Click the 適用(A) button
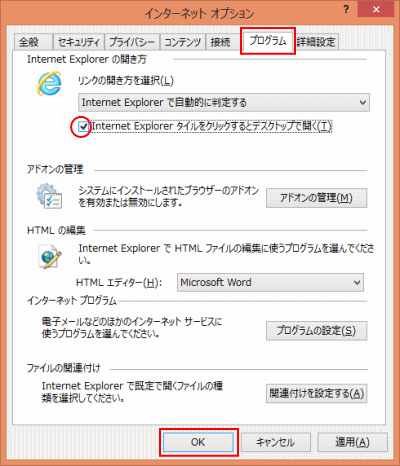This screenshot has height=466, width=400. (x=352, y=442)
